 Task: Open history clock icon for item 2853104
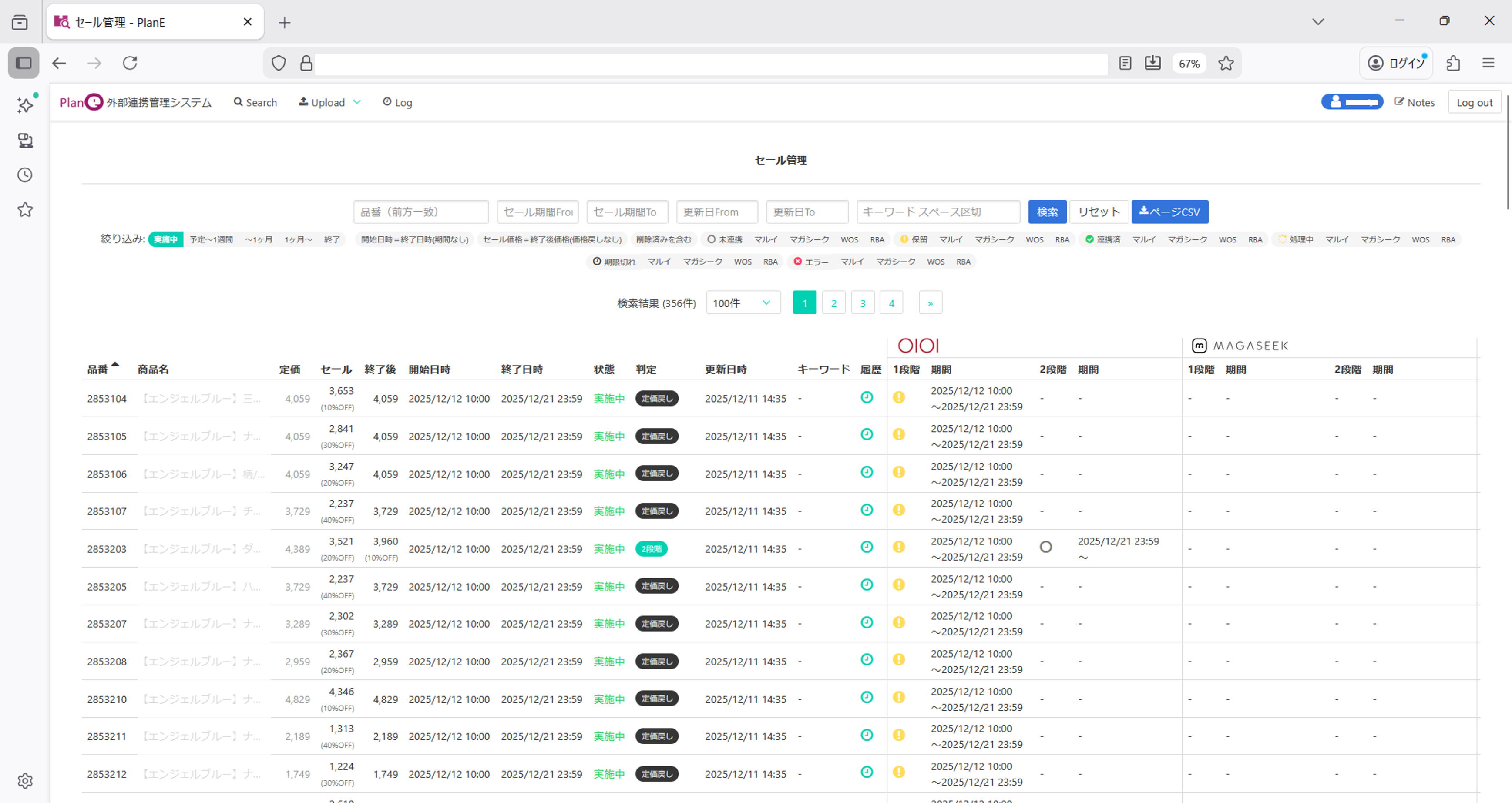coord(867,397)
